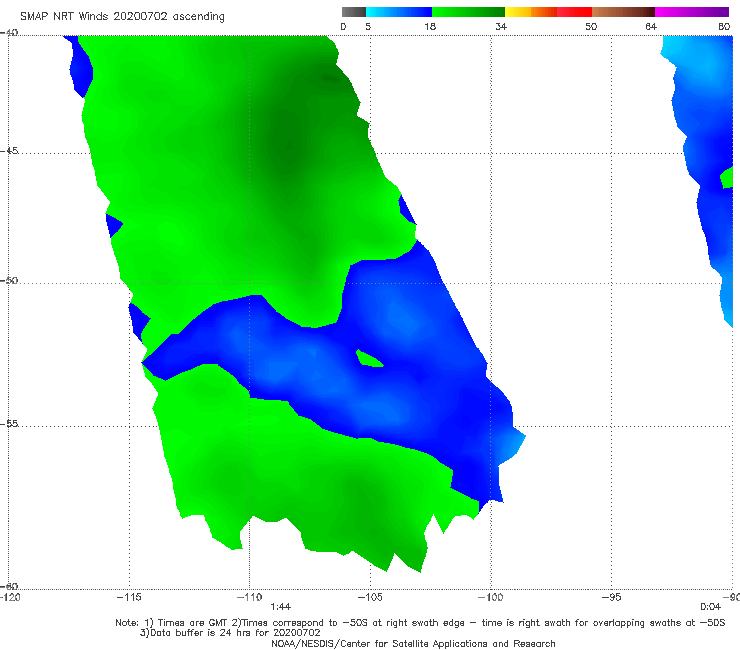Click the small green patch inside the blue wind band
Screen dimensions: 740x650
click(x=369, y=359)
